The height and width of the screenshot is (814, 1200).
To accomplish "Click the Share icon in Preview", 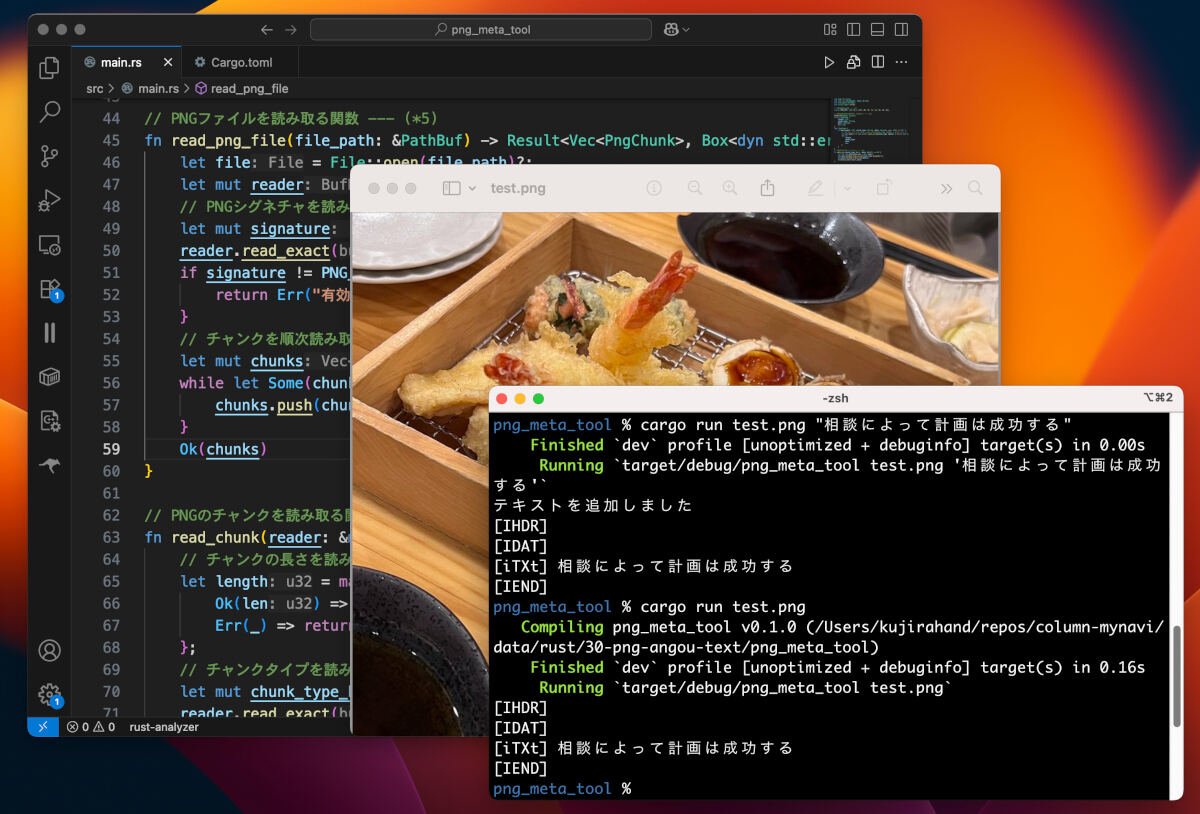I will pyautogui.click(x=767, y=188).
